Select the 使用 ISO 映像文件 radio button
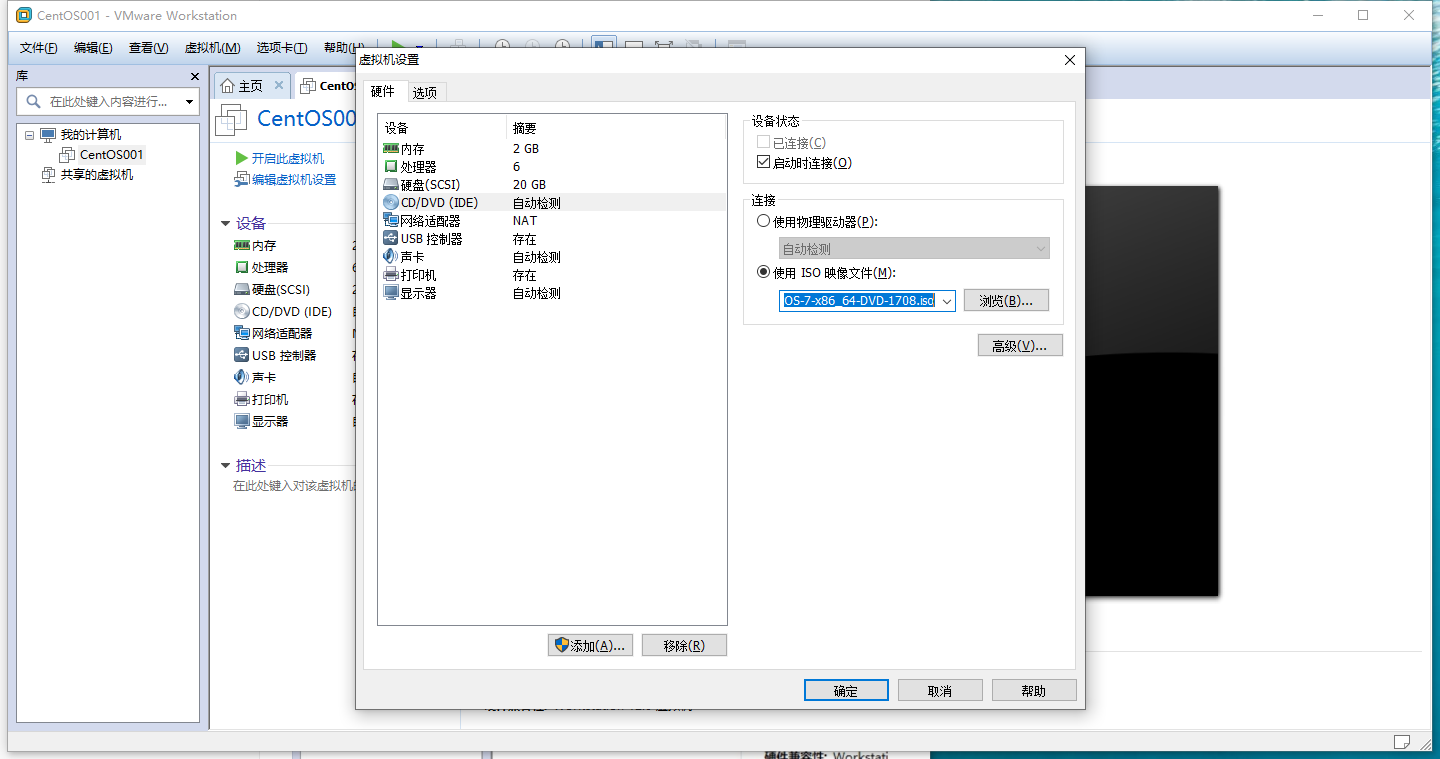The height and width of the screenshot is (759, 1440). tap(764, 271)
